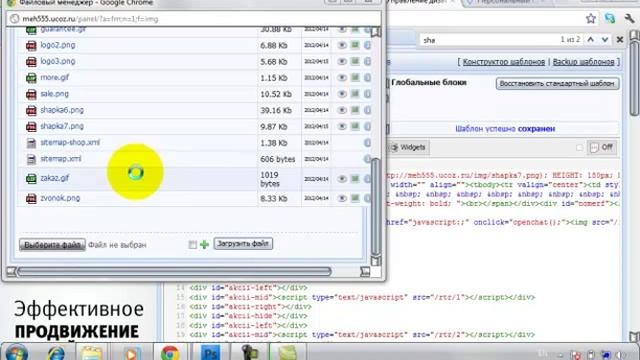Image resolution: width=640 pixels, height=360 pixels.
Task: Click the '39.16 Kb' size cell
Action: click(276, 111)
